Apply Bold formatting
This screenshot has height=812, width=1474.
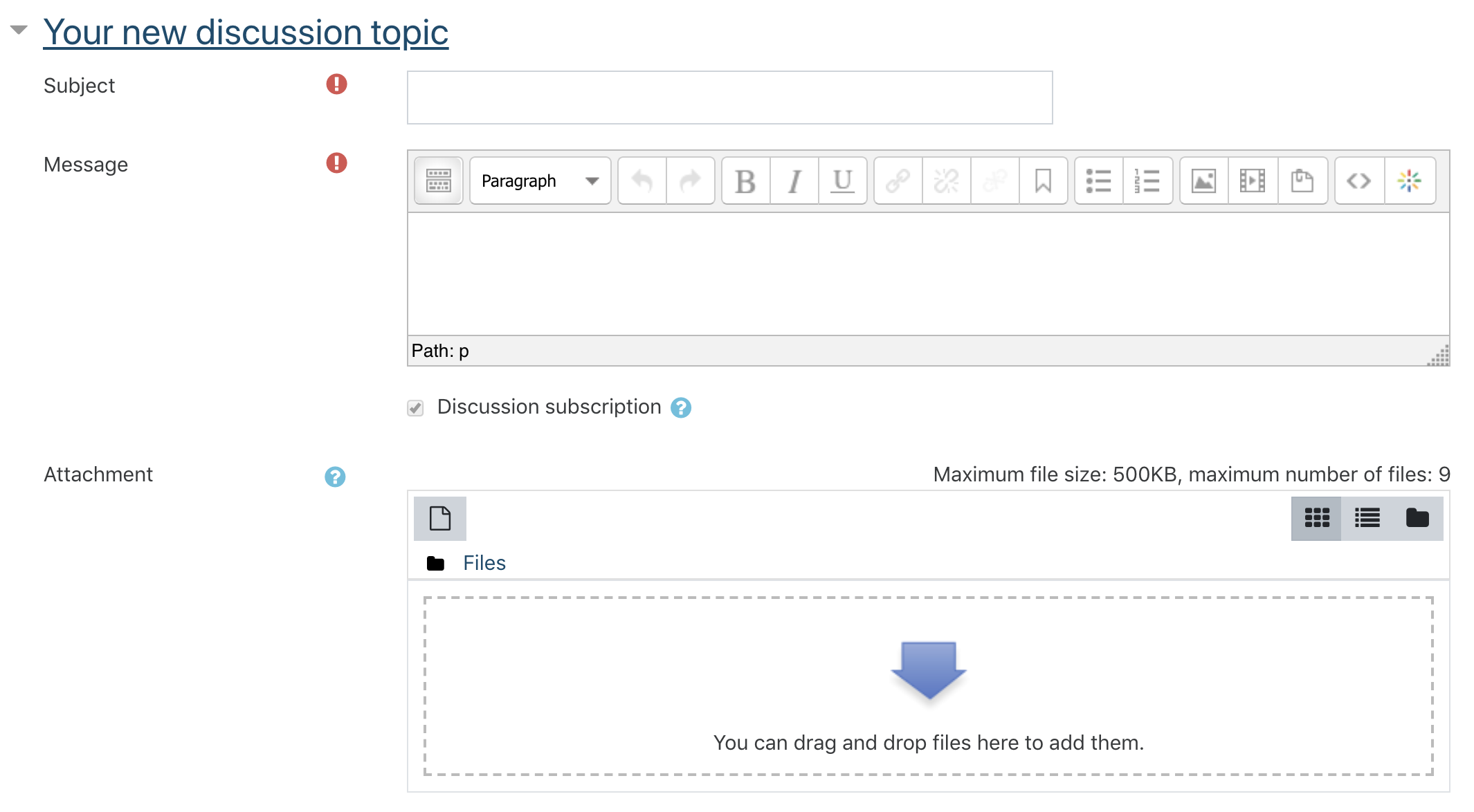click(745, 181)
